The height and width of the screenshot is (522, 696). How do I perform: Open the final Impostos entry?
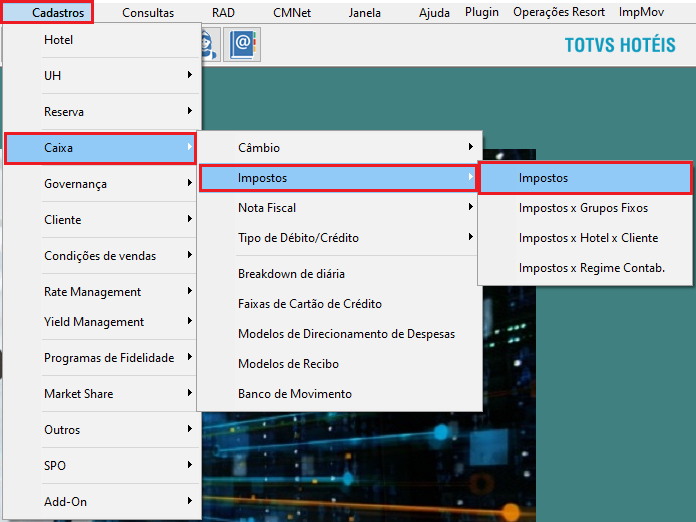(585, 178)
